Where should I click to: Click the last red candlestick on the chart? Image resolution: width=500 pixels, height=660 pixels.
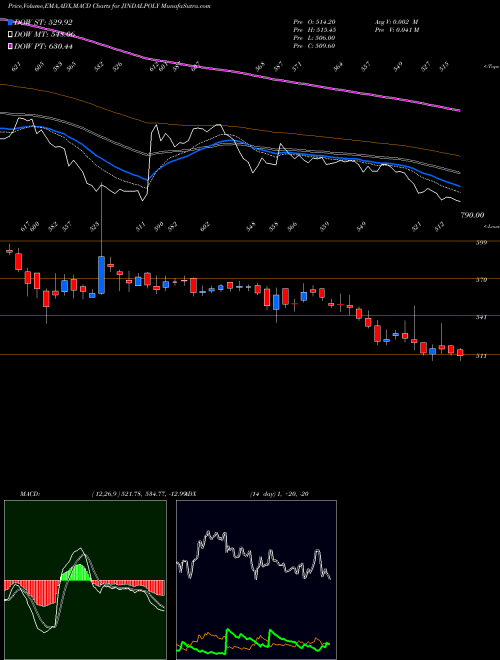(460, 353)
